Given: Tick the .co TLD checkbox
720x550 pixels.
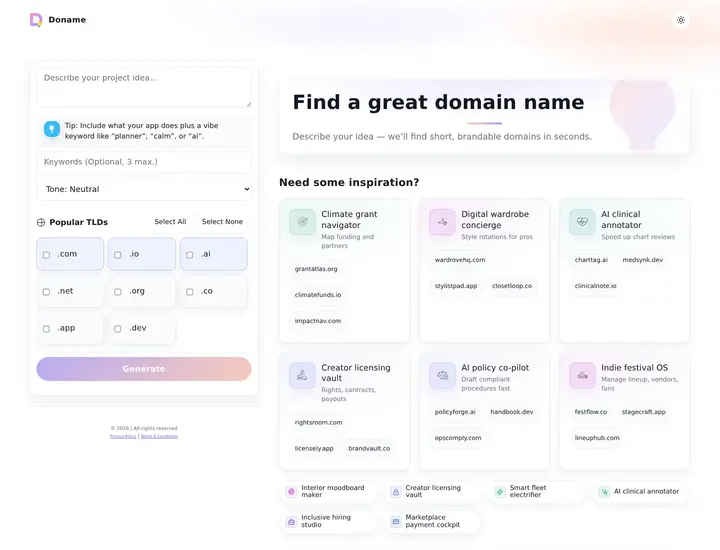Looking at the screenshot, I should (x=190, y=292).
